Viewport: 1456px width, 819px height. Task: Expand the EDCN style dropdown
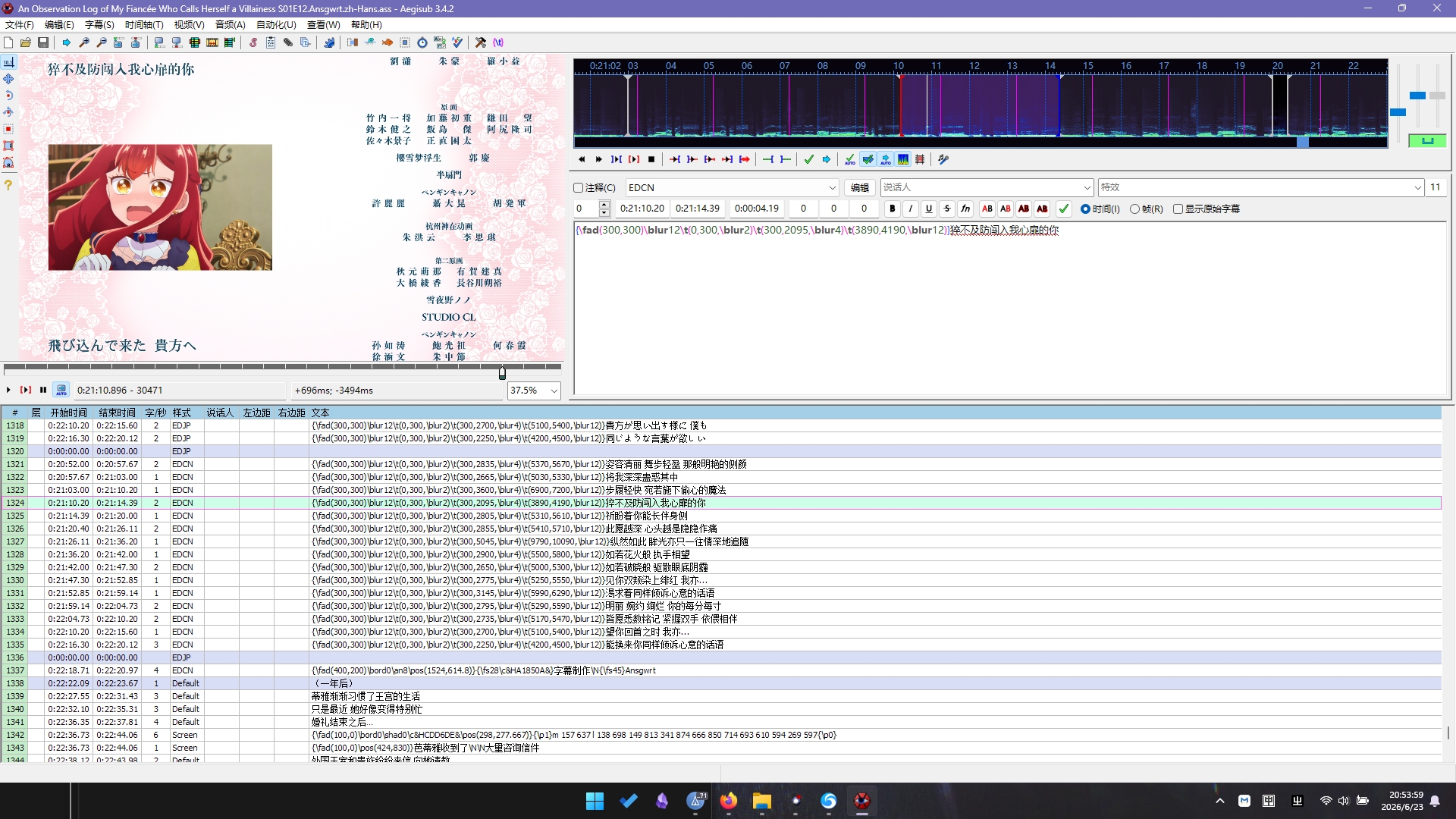click(832, 187)
